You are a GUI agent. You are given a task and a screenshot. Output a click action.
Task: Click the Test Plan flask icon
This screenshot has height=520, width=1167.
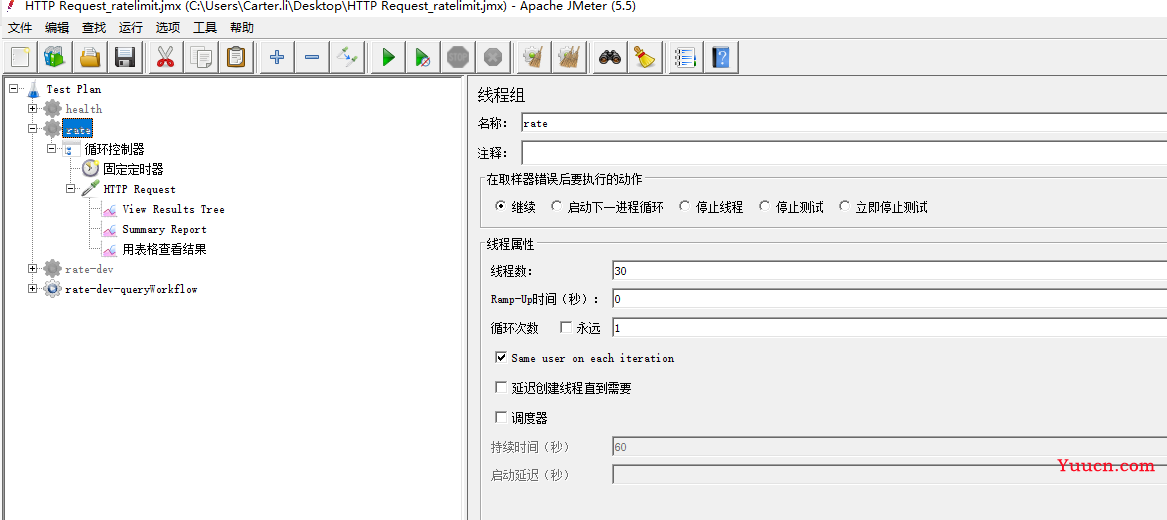pyautogui.click(x=33, y=89)
